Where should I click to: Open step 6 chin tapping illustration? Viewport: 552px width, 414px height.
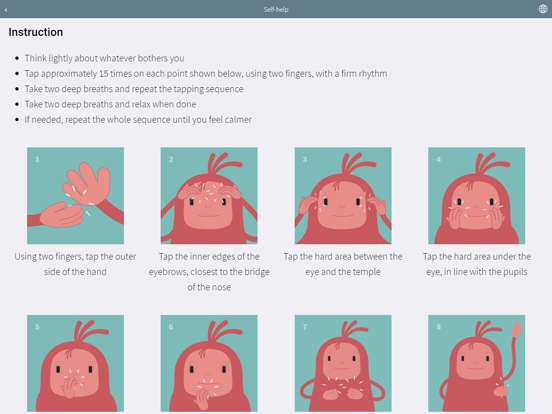pos(209,363)
